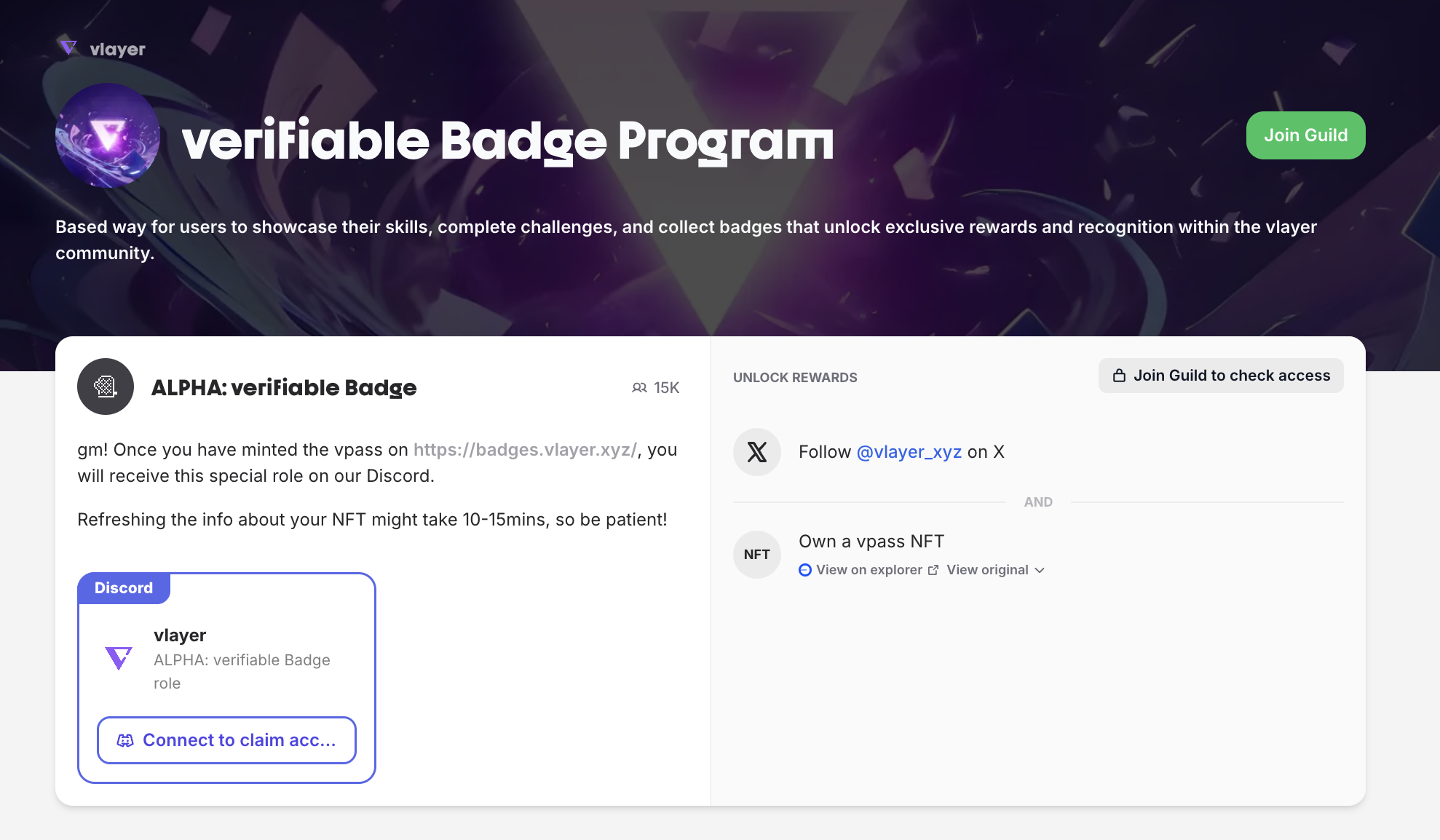Click the green Join Guild button
This screenshot has width=1440, height=840.
click(x=1305, y=135)
